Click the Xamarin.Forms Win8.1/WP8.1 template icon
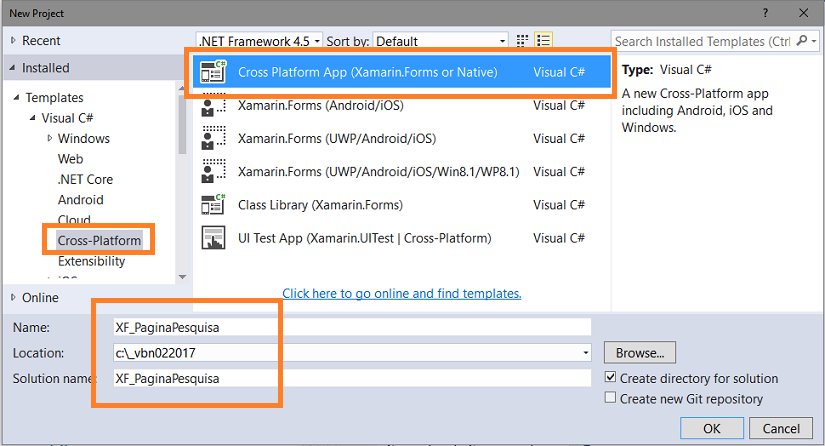 pos(214,171)
